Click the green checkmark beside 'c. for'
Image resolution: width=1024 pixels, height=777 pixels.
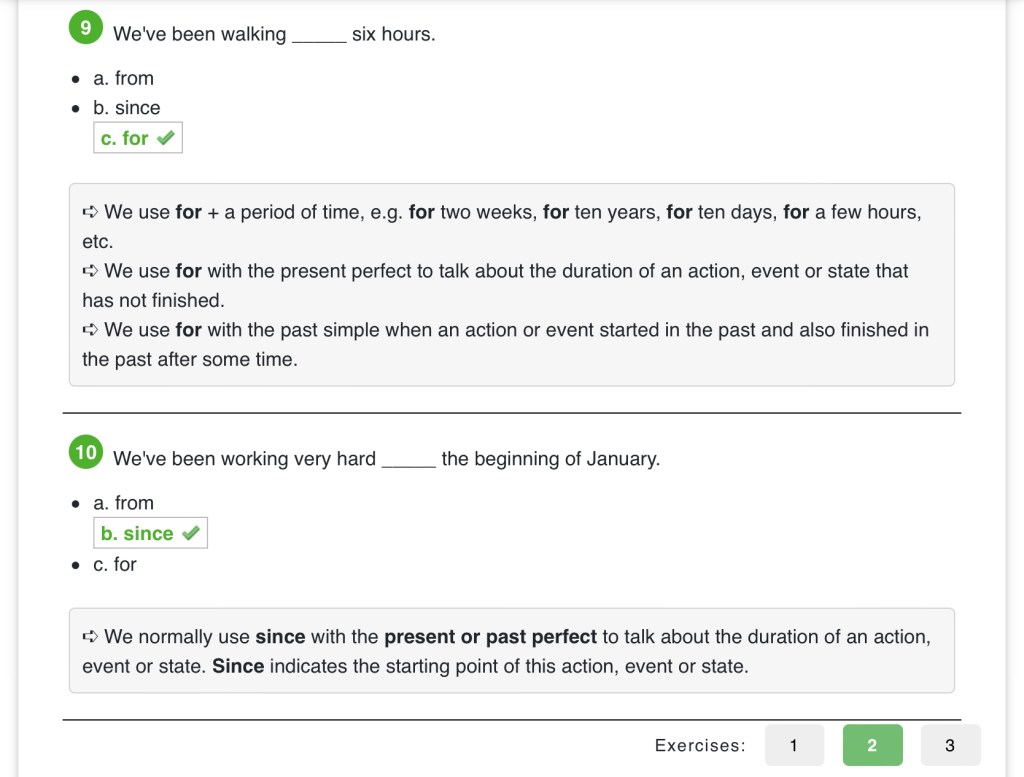pyautogui.click(x=166, y=138)
